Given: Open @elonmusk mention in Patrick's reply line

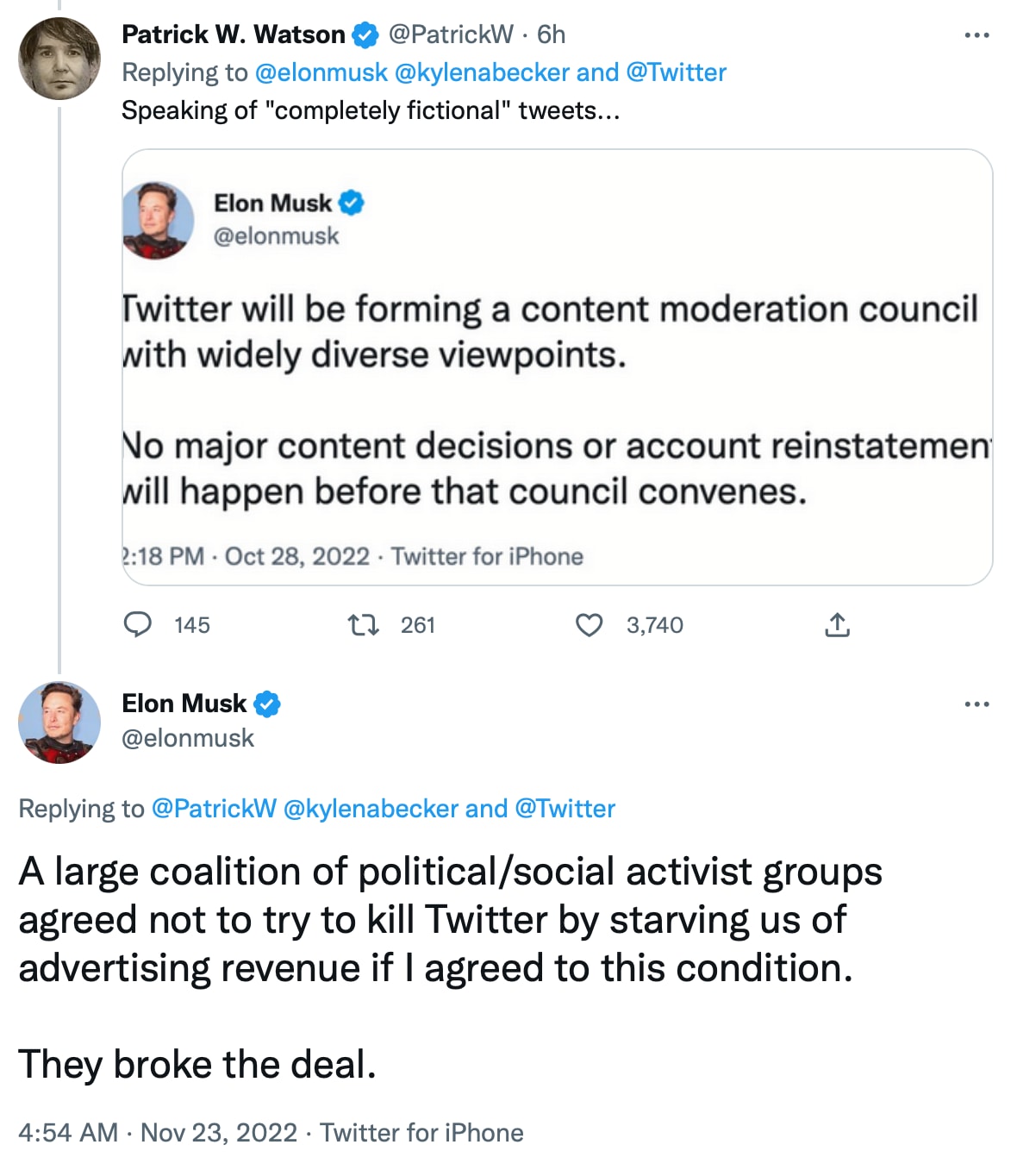Looking at the screenshot, I should [x=321, y=72].
